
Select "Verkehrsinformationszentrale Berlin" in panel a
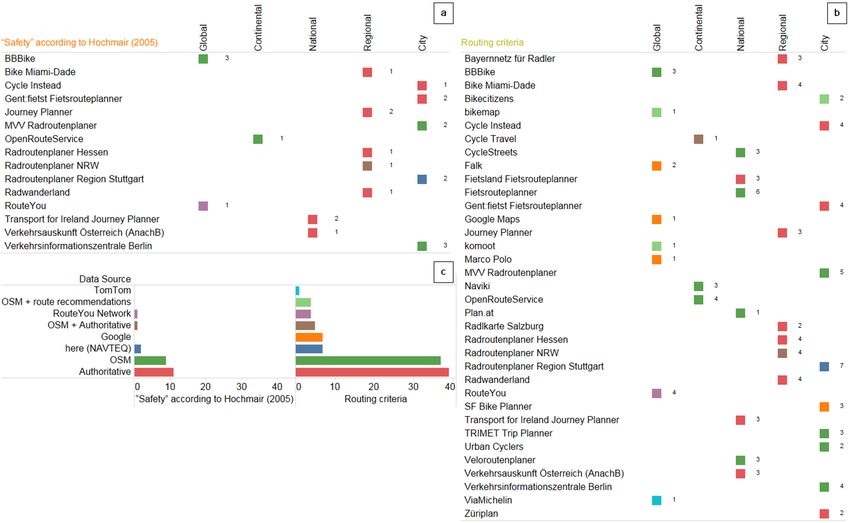click(x=78, y=246)
